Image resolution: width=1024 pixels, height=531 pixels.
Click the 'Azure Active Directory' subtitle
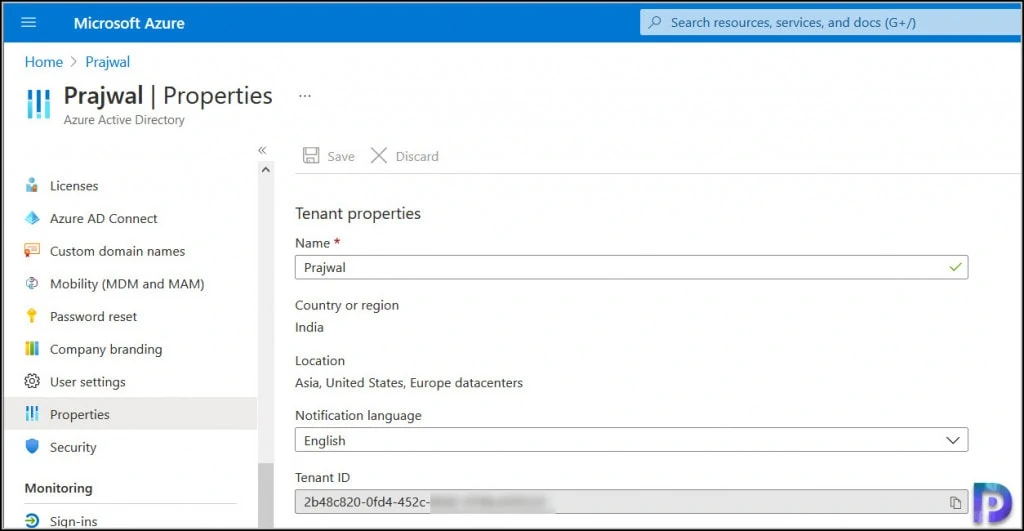click(124, 120)
